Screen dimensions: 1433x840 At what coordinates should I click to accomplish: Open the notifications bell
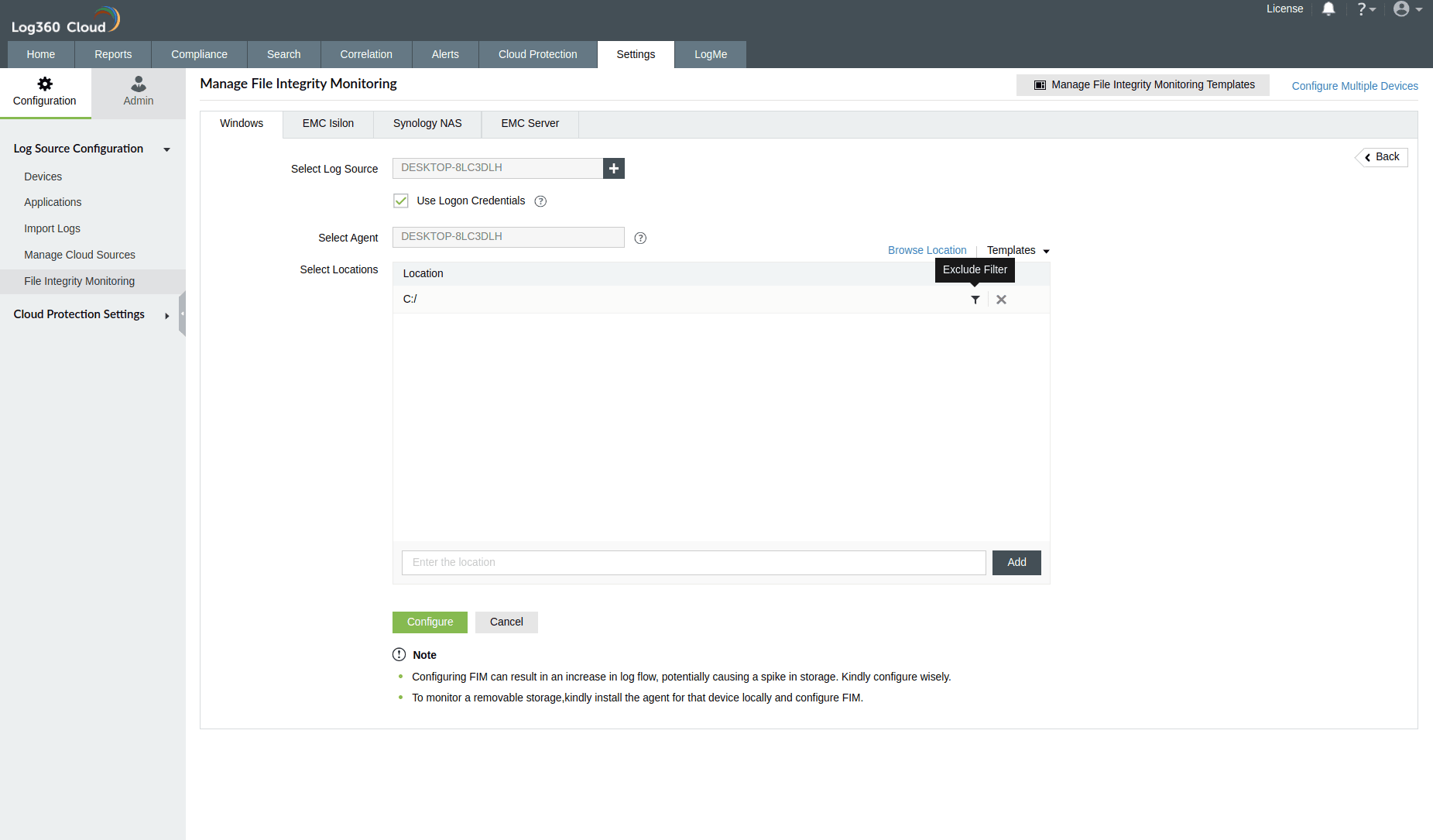[1328, 9]
